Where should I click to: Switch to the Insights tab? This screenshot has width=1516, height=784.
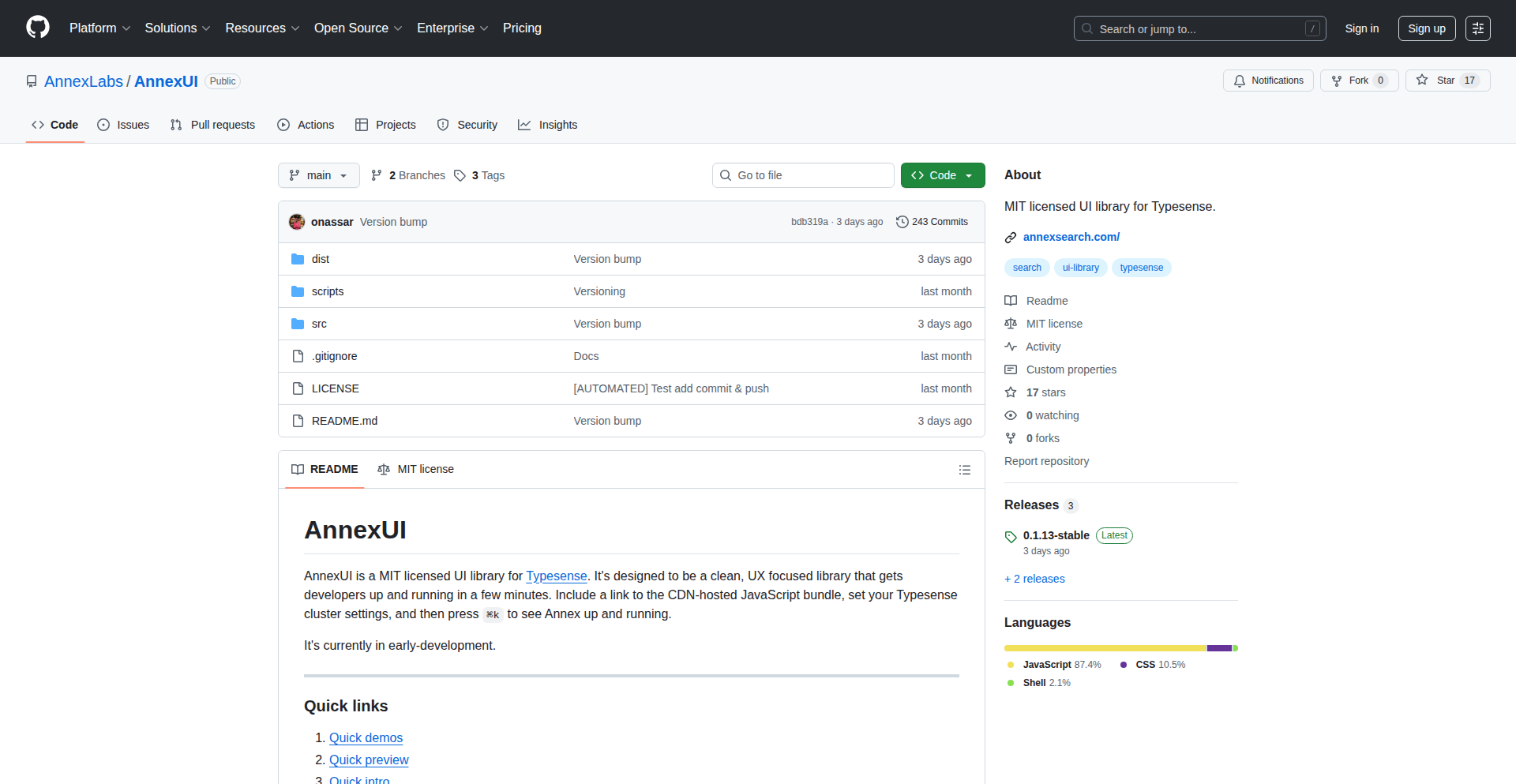(548, 125)
